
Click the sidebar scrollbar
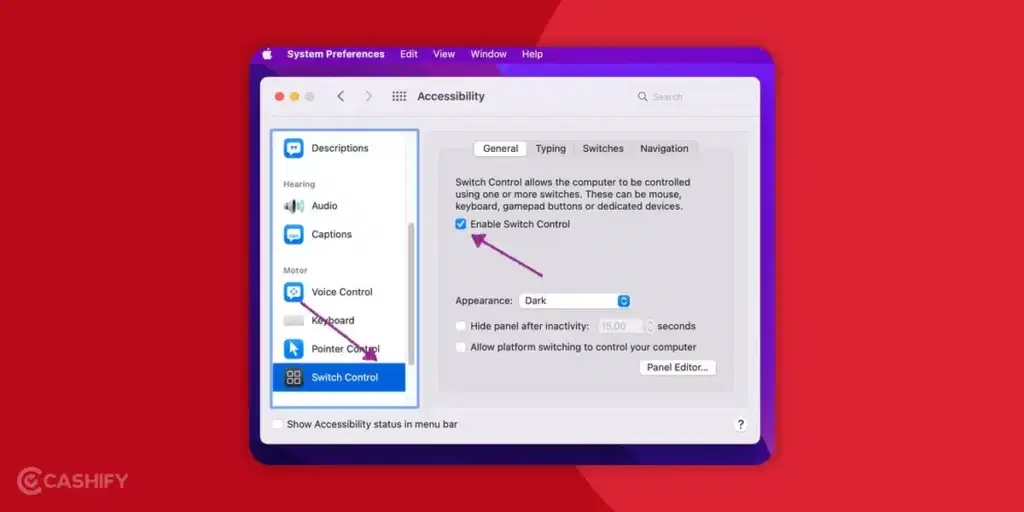(x=411, y=294)
